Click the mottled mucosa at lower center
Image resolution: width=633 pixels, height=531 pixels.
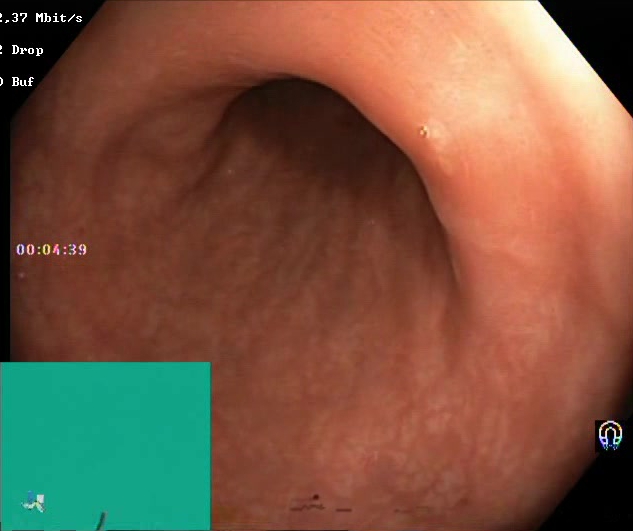tap(343, 424)
